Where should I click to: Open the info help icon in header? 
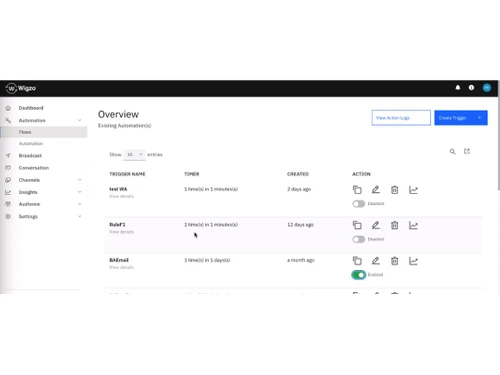[471, 88]
